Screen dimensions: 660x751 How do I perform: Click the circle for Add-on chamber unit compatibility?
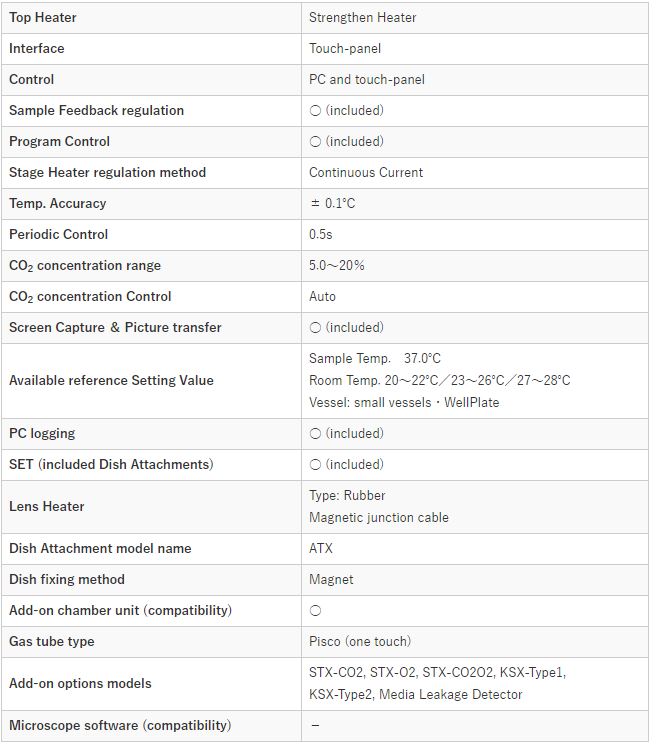click(x=316, y=610)
